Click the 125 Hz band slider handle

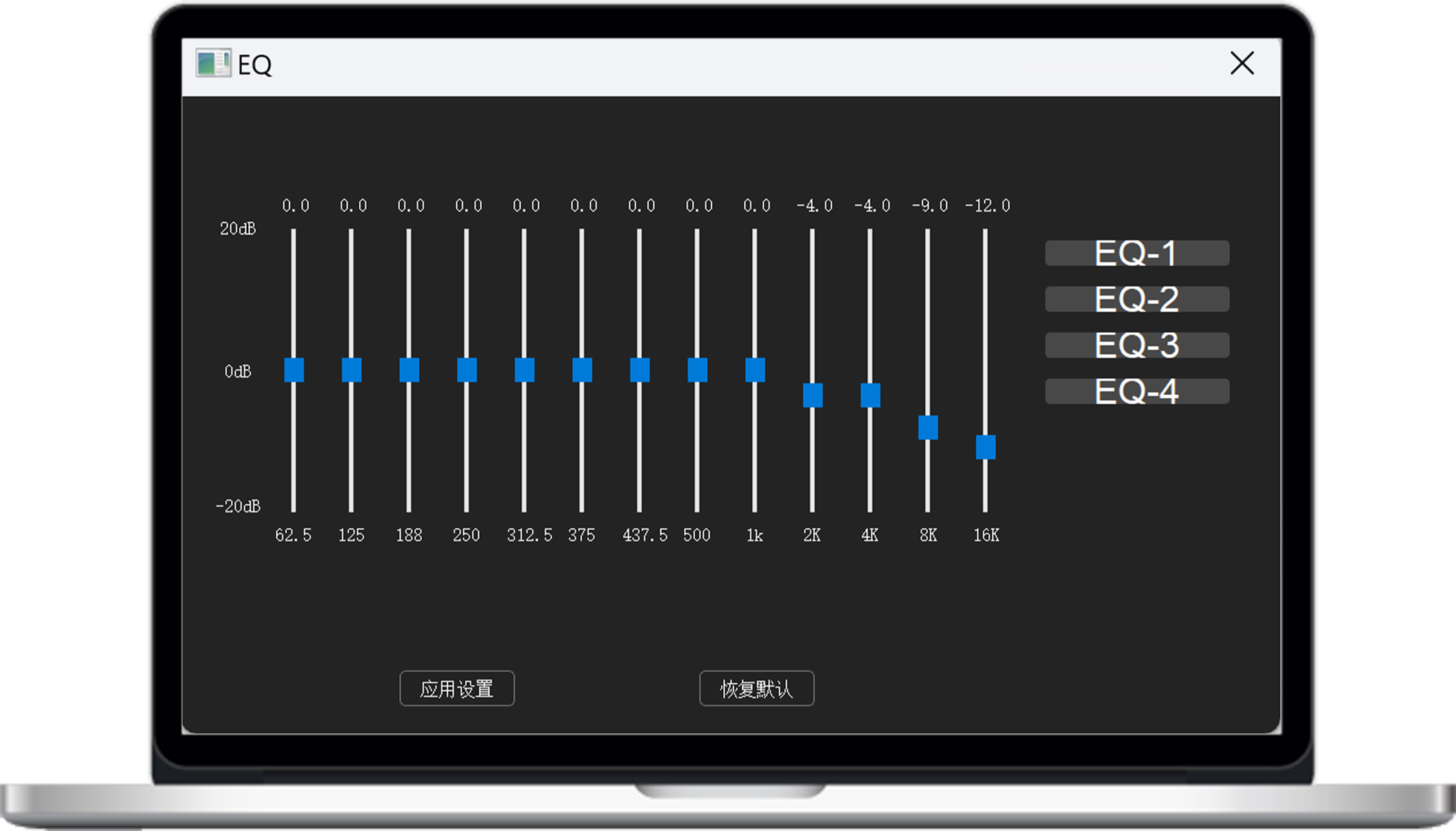tap(352, 370)
